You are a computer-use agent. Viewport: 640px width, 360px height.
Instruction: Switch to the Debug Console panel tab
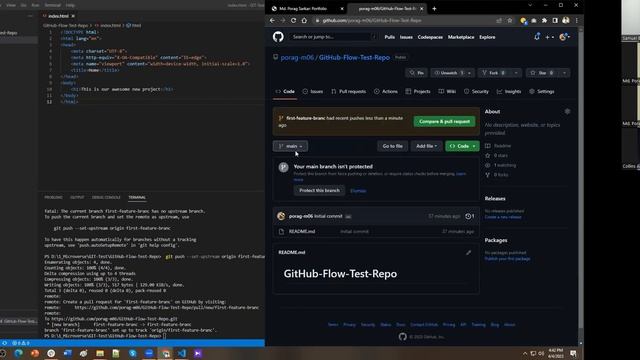coord(106,198)
